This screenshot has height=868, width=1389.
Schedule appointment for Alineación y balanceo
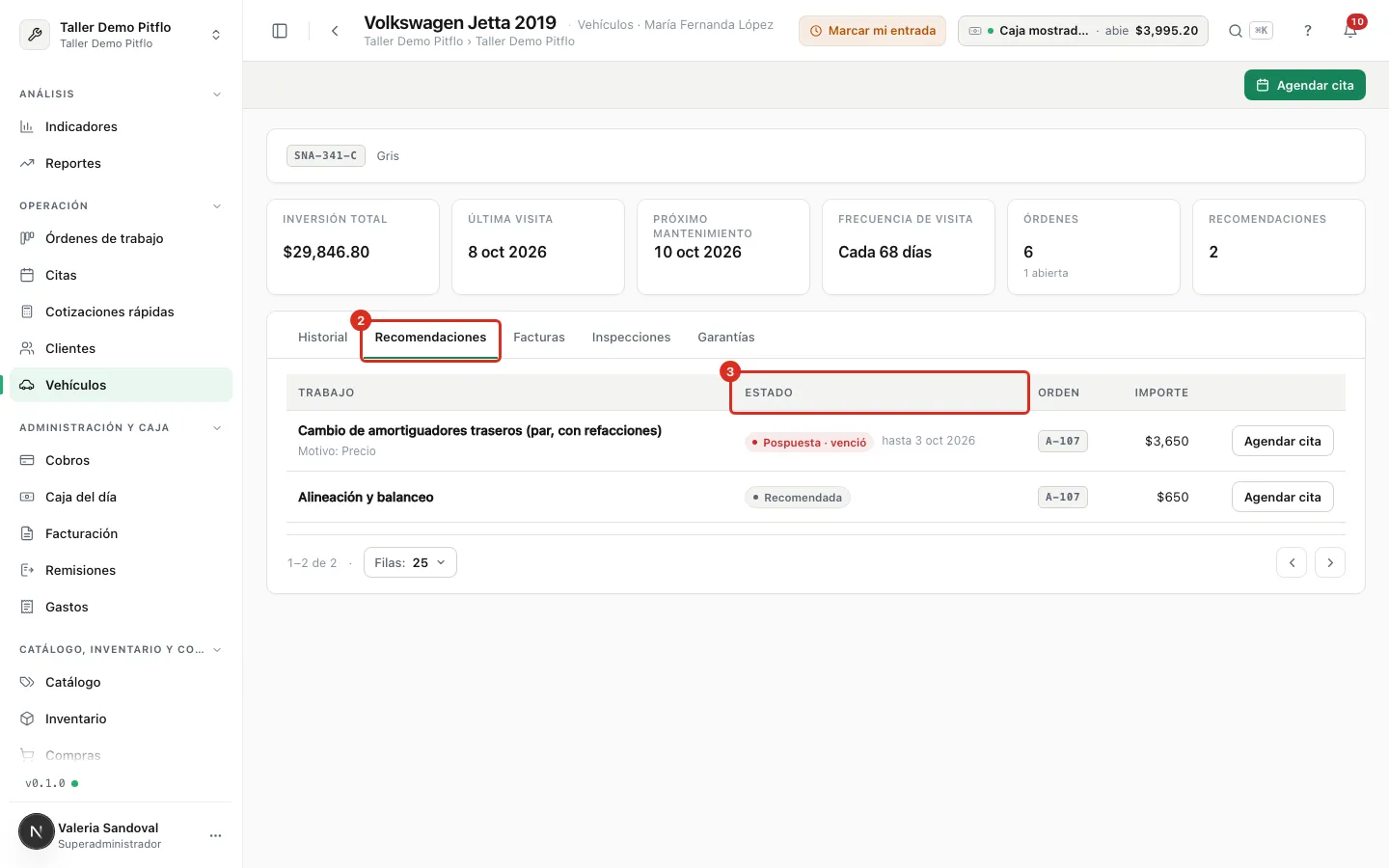(x=1282, y=497)
